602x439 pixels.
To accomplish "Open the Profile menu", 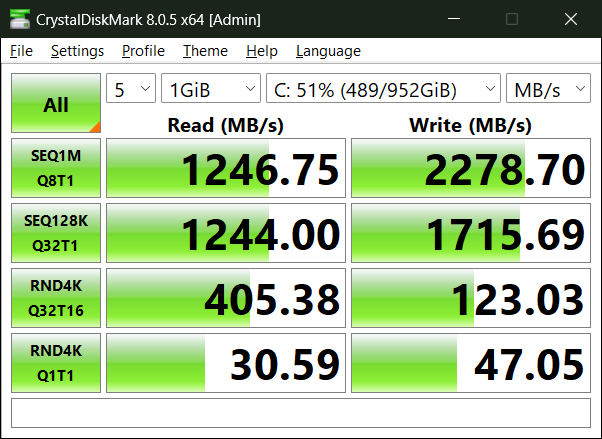I will click(143, 51).
